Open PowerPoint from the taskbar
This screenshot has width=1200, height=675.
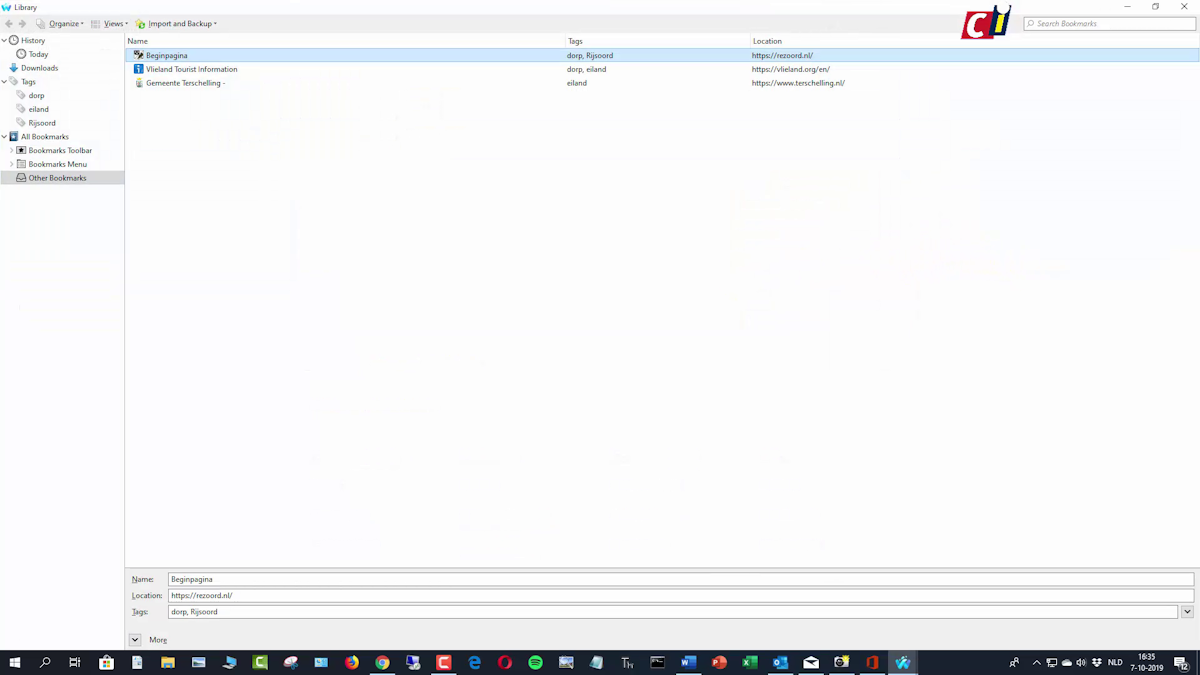719,662
